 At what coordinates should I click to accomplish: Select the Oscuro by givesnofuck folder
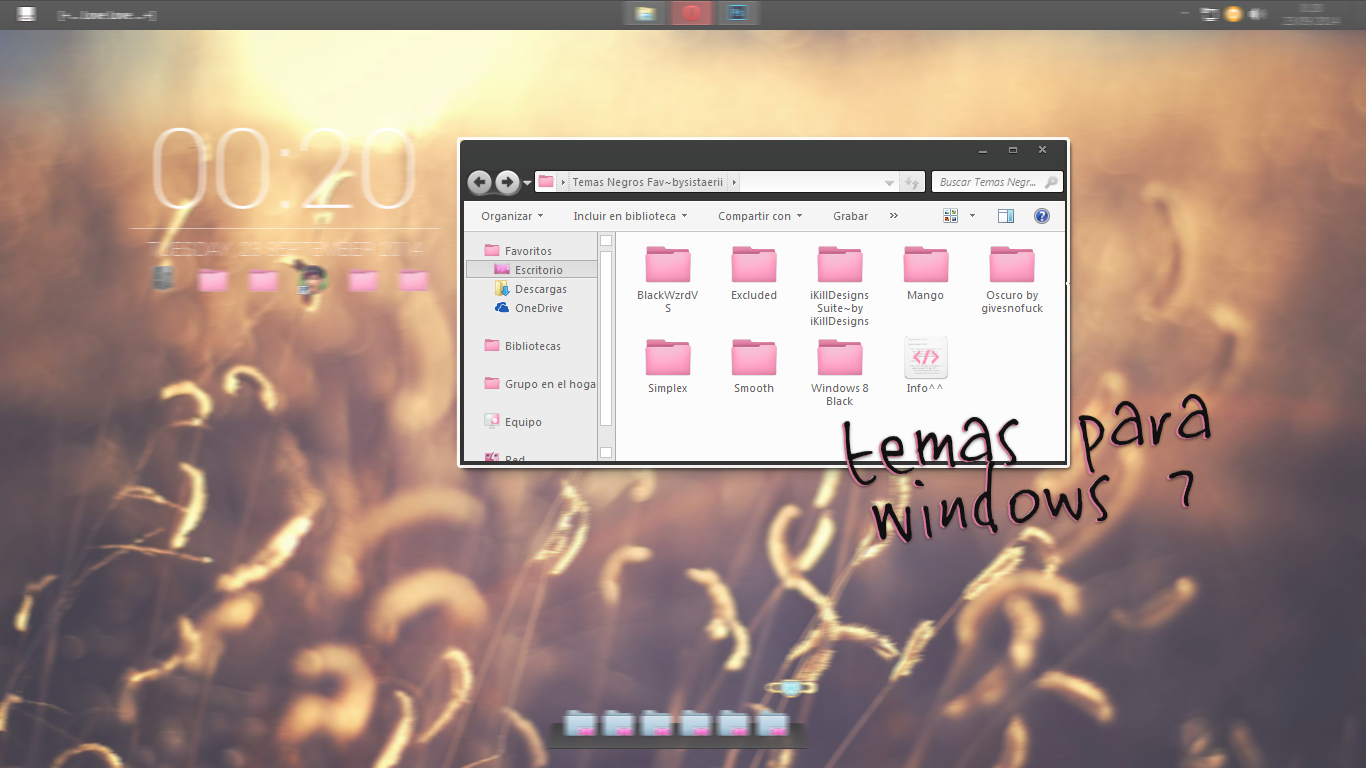pos(1012,279)
